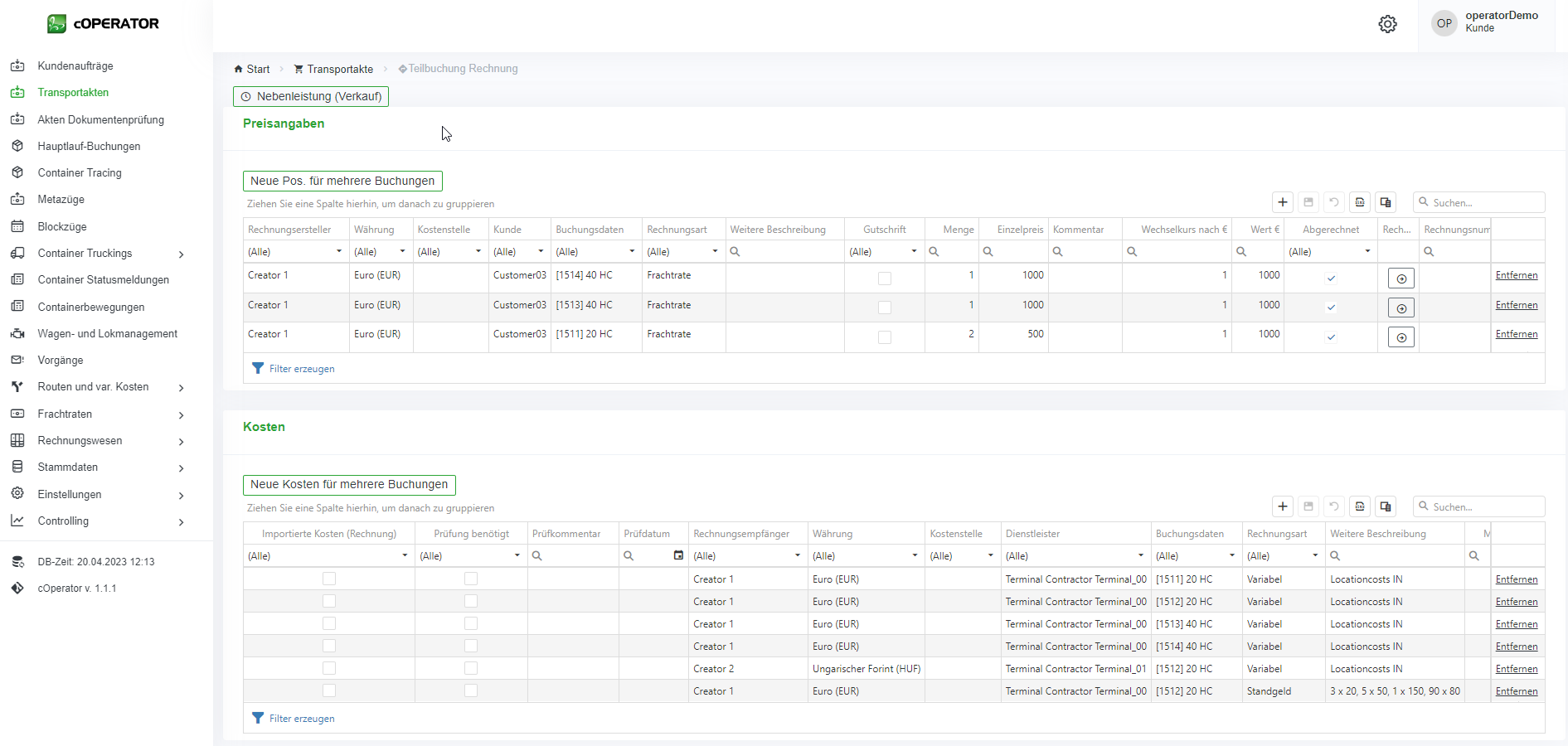Click the Nebenleistung (Verkauf) button
Image resolution: width=1568 pixels, height=746 pixels.
pyautogui.click(x=311, y=97)
